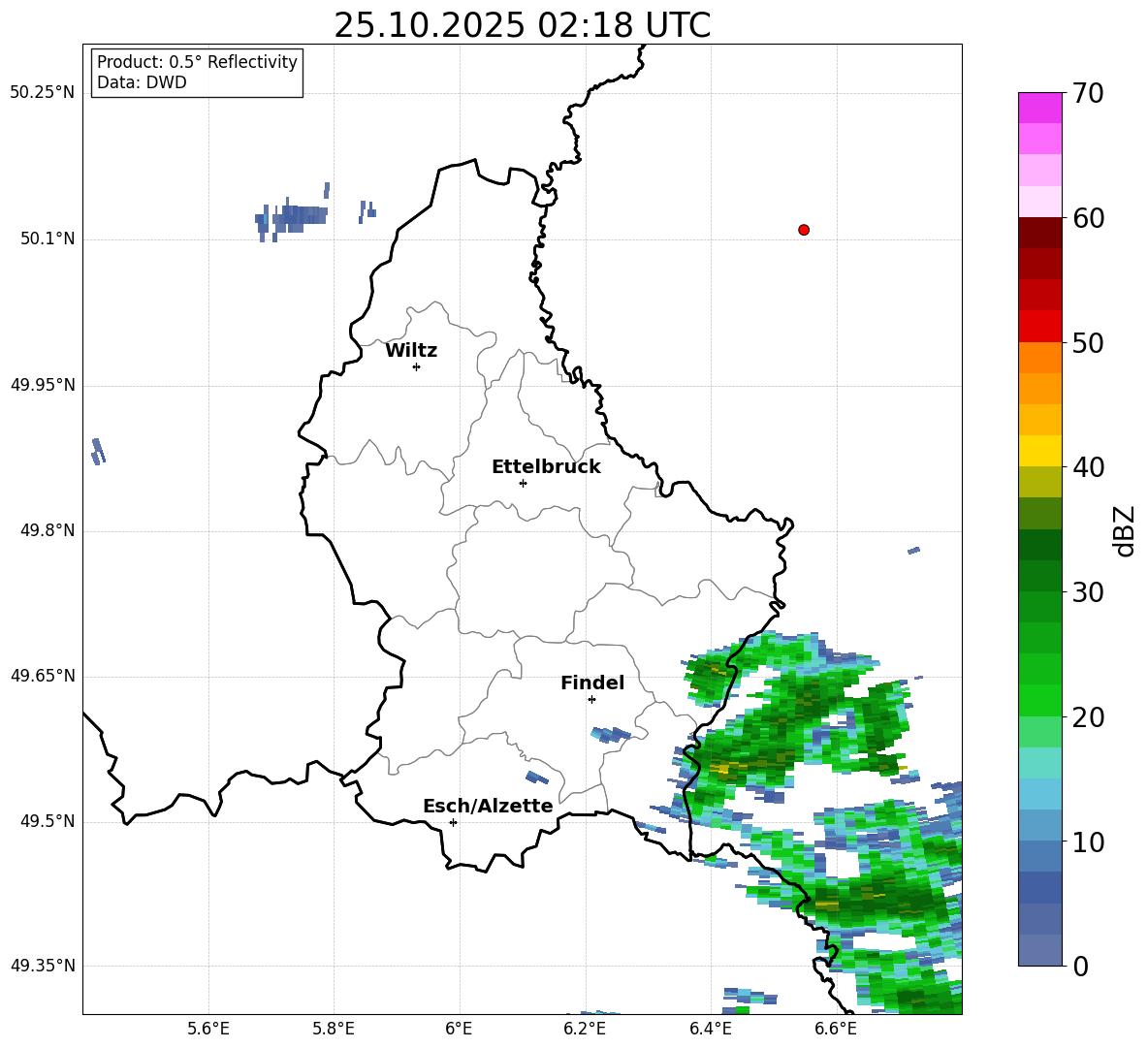Click the 20 value on colorbar

pyautogui.click(x=1088, y=717)
